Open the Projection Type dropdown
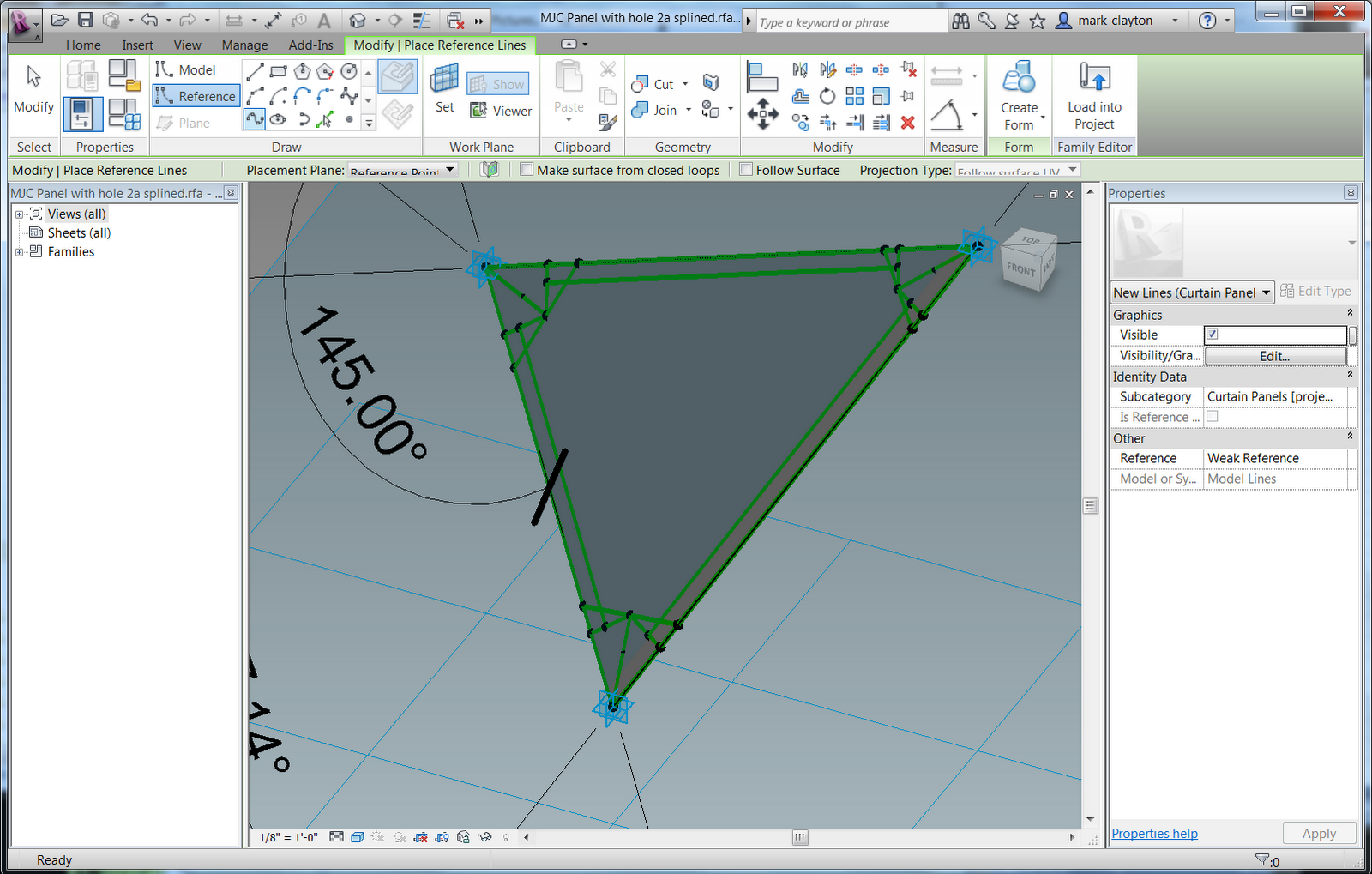Viewport: 1372px width, 874px height. point(1072,172)
